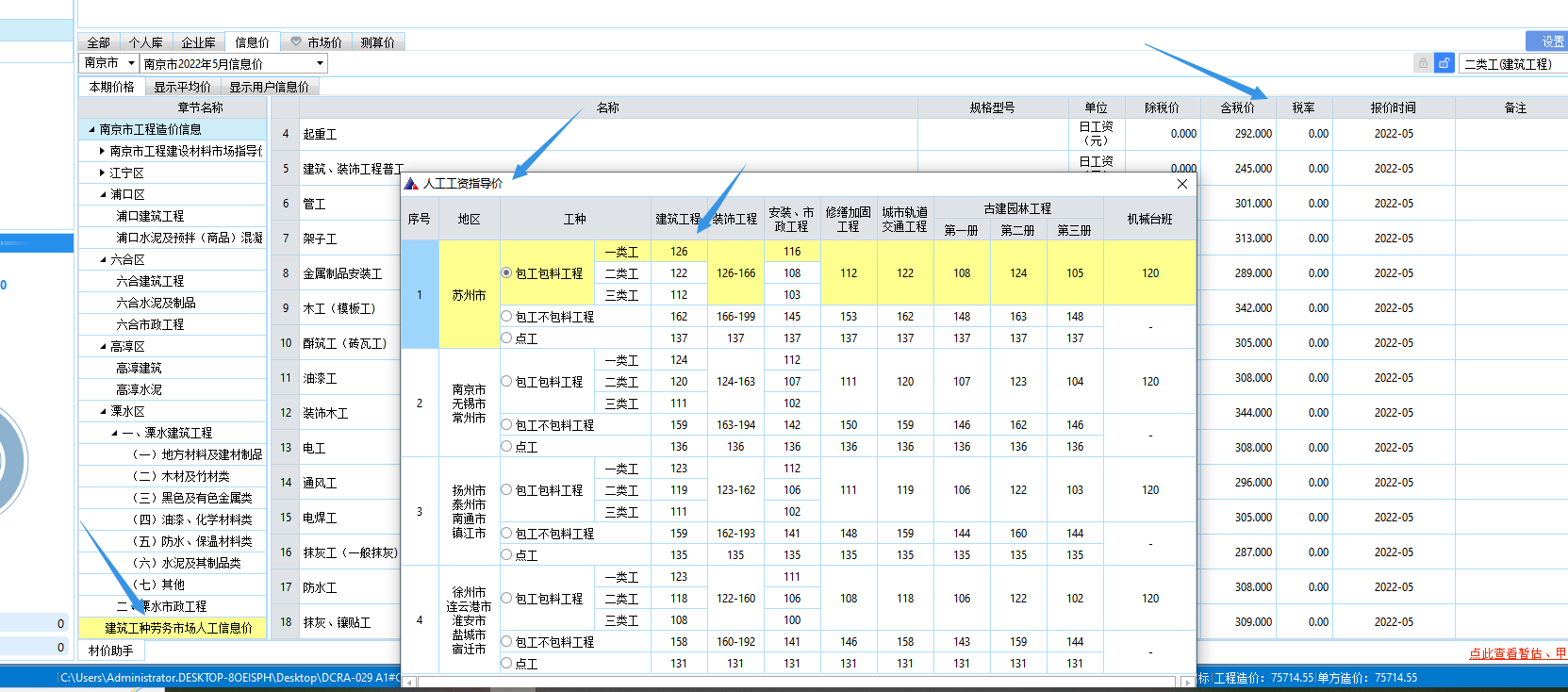
Task: Switch to the 本期价格 tab
Action: coord(111,86)
